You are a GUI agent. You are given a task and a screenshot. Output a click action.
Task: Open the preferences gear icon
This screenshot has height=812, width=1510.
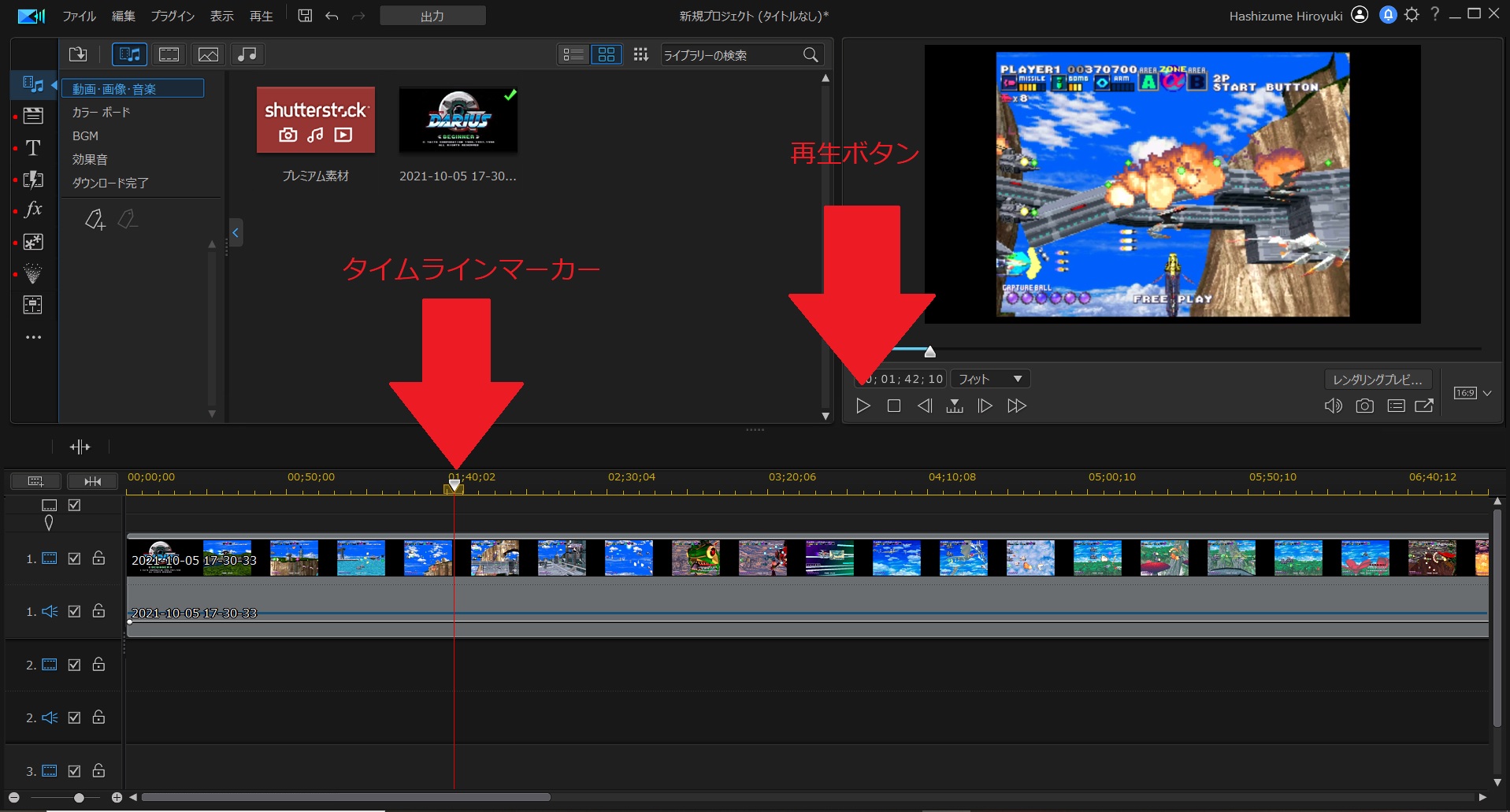tap(1412, 15)
